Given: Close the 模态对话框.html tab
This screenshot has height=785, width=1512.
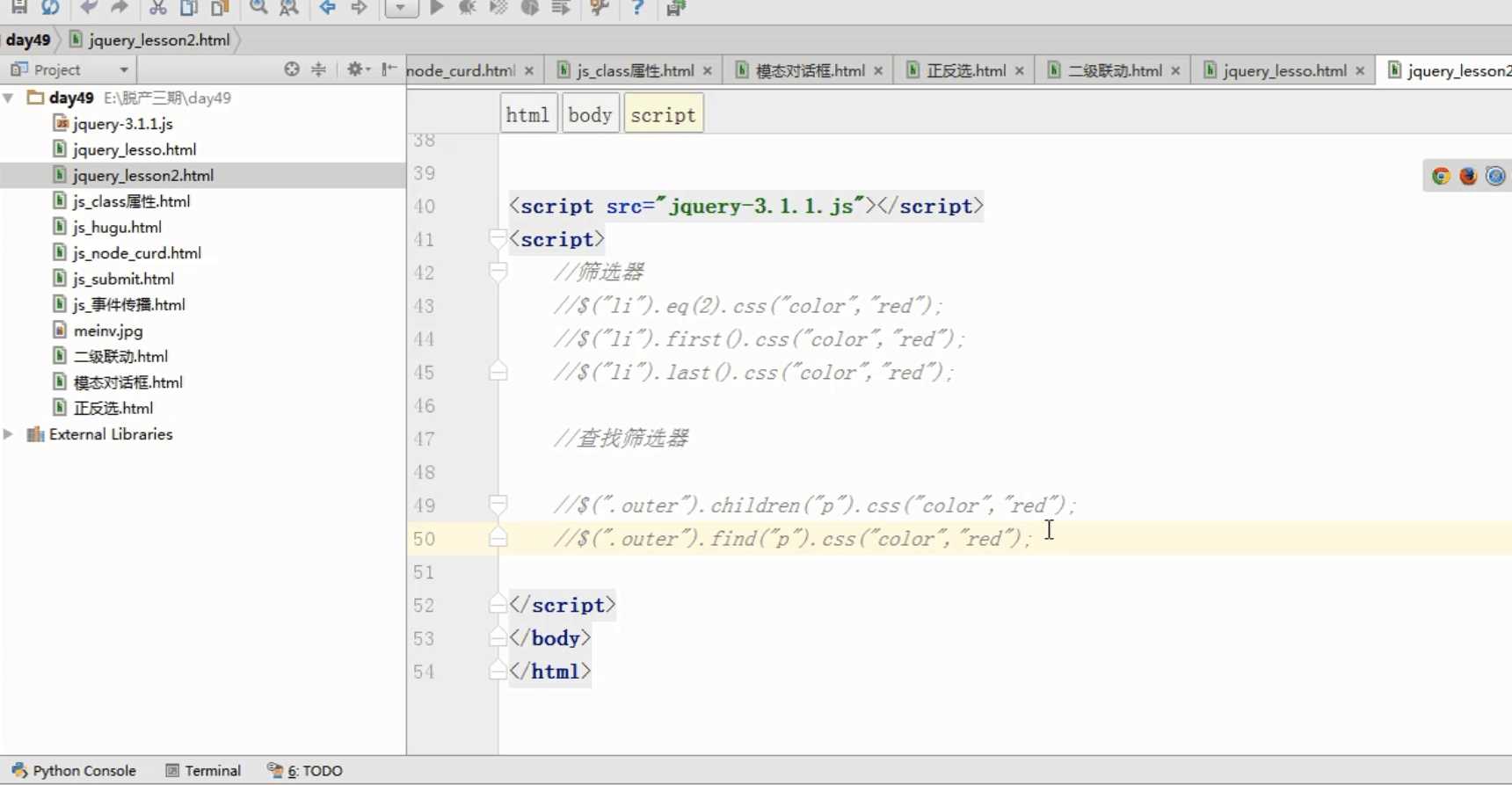Looking at the screenshot, I should 878,70.
